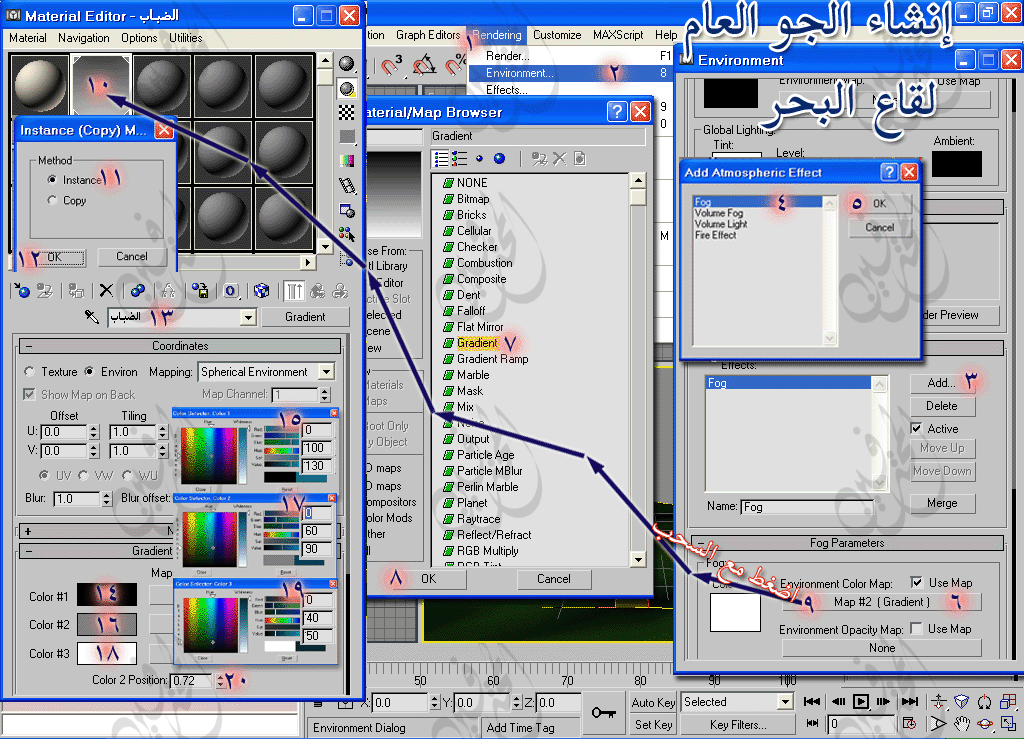Screen dimensions: 1024x739
Task: Open the Utilities menu in Material Editor
Action: (185, 38)
